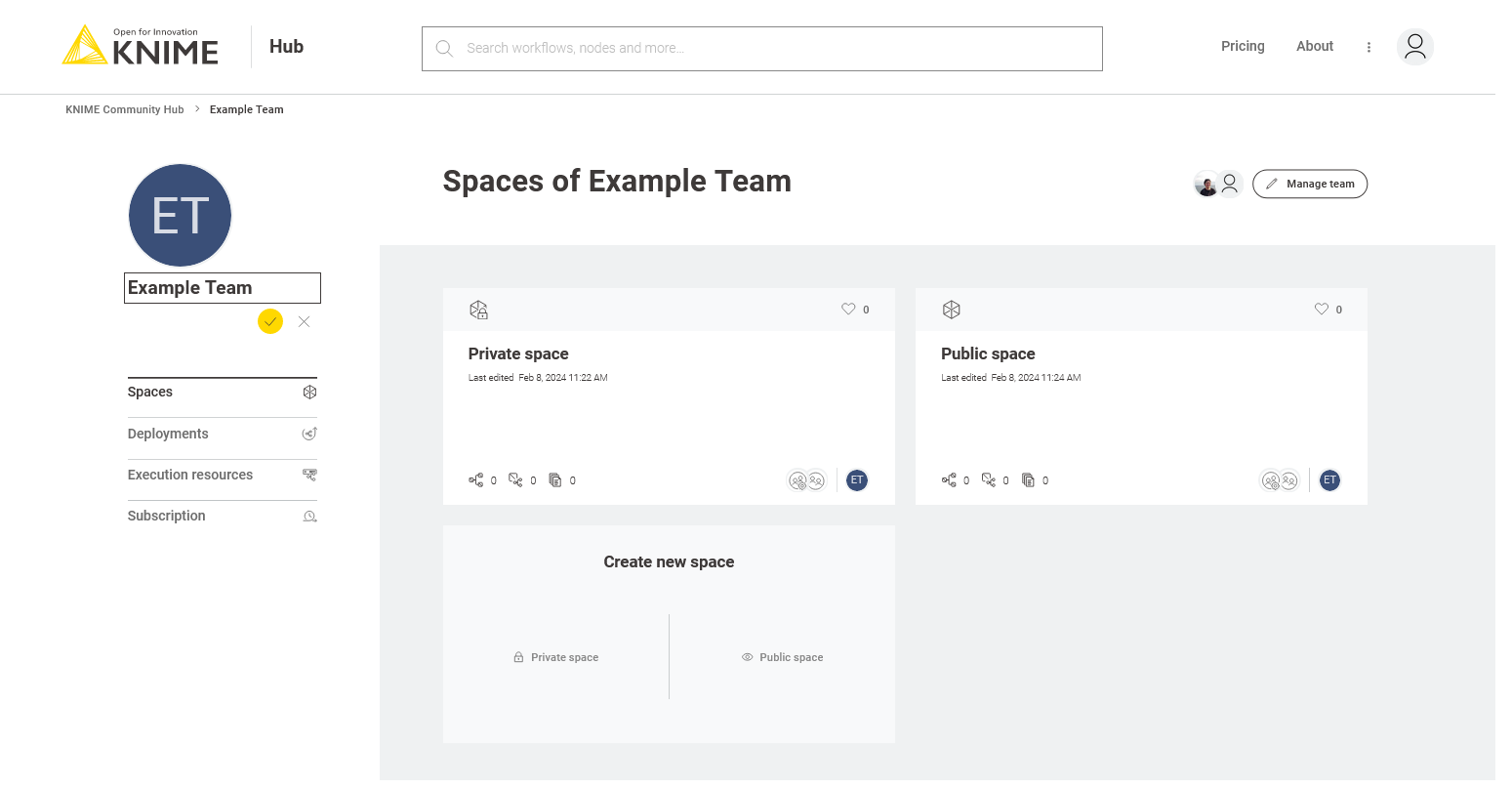The width and height of the screenshot is (1512, 789).
Task: Create a new Private space
Action: point(556,657)
